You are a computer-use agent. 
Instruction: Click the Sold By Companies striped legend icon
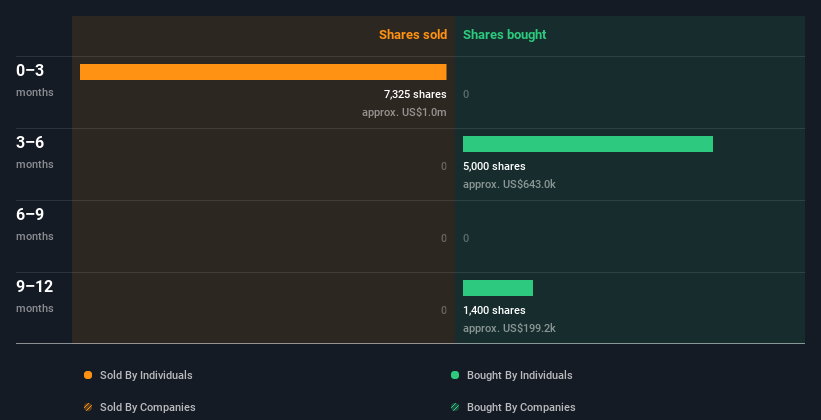pyautogui.click(x=88, y=407)
